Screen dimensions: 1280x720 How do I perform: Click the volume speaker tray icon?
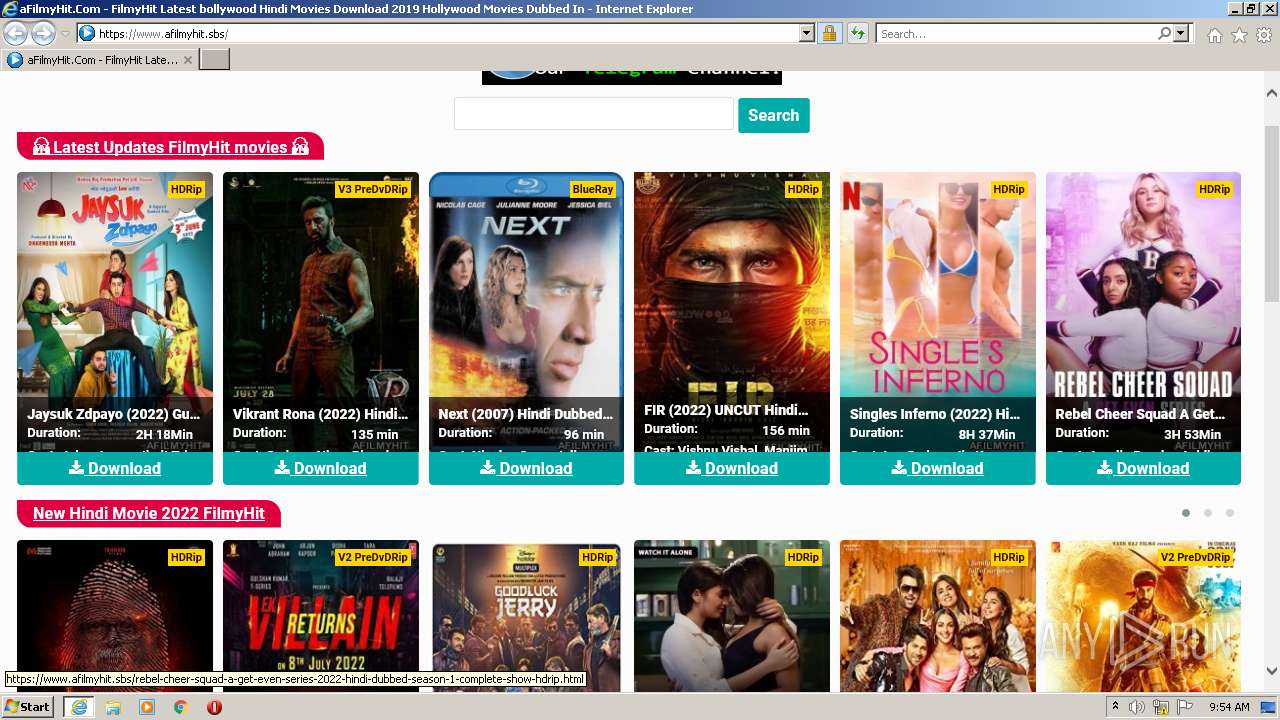(1137, 707)
